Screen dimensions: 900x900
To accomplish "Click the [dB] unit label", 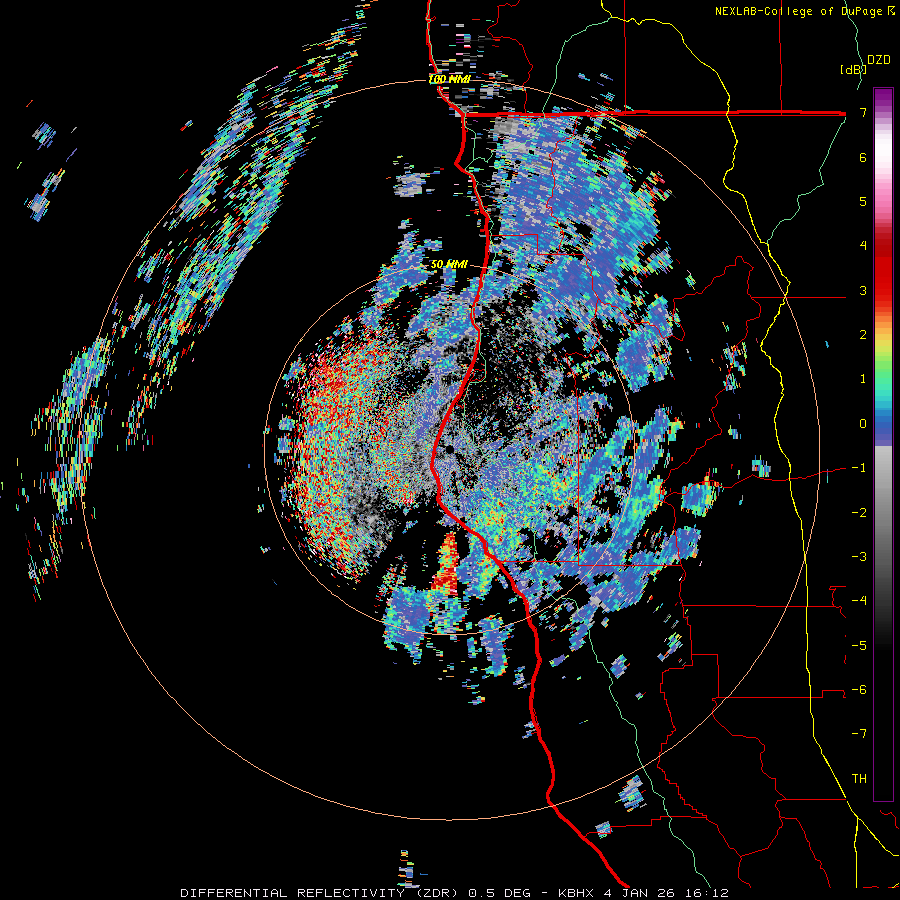I will pos(853,69).
